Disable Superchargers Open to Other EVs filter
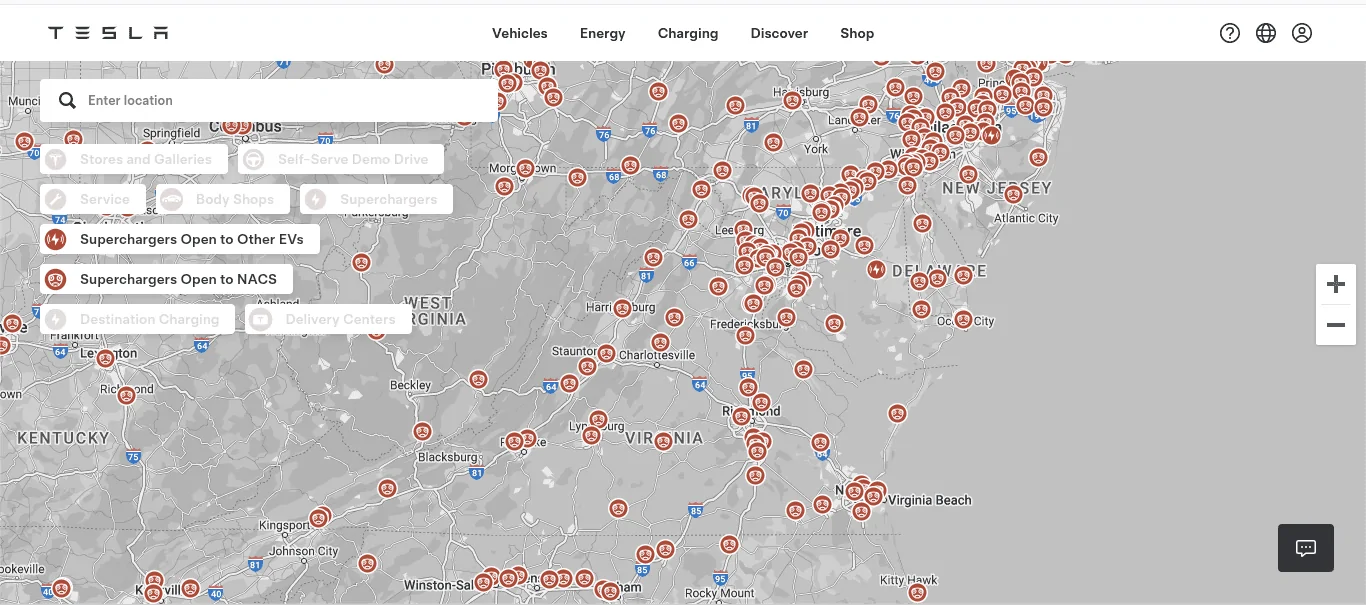Image resolution: width=1366 pixels, height=605 pixels. tap(180, 239)
